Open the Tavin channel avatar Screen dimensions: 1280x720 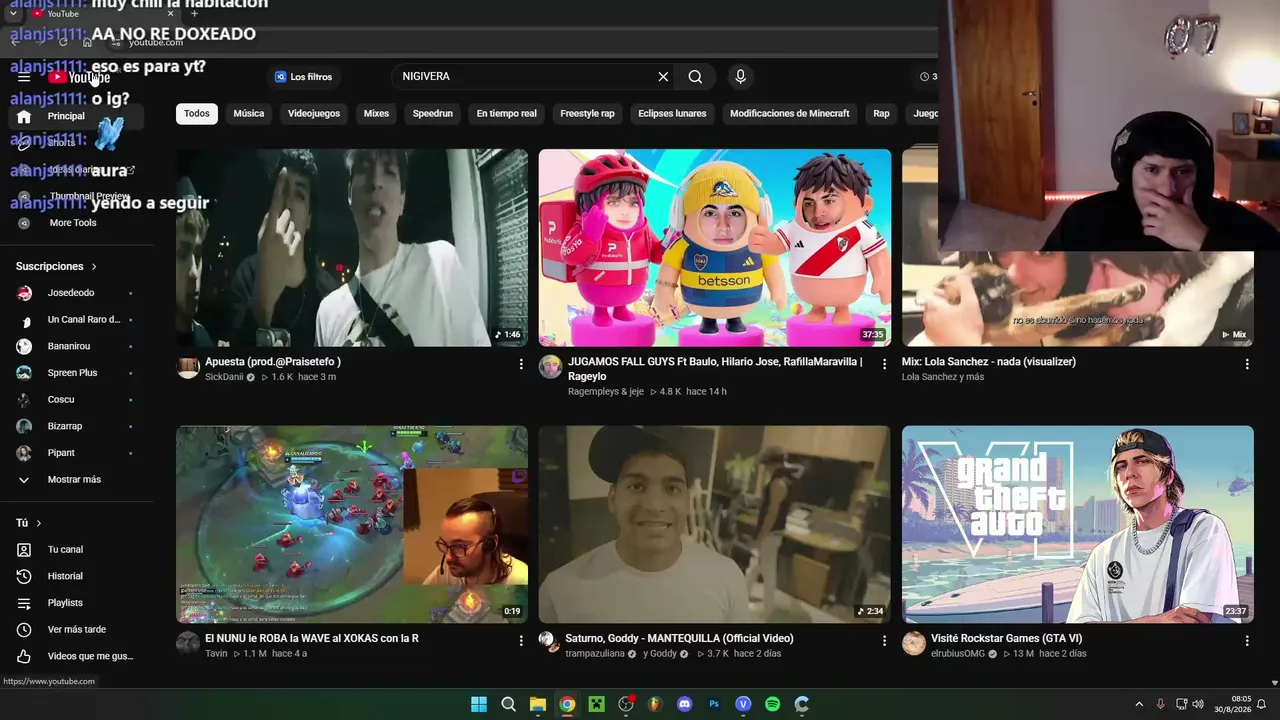click(x=188, y=643)
